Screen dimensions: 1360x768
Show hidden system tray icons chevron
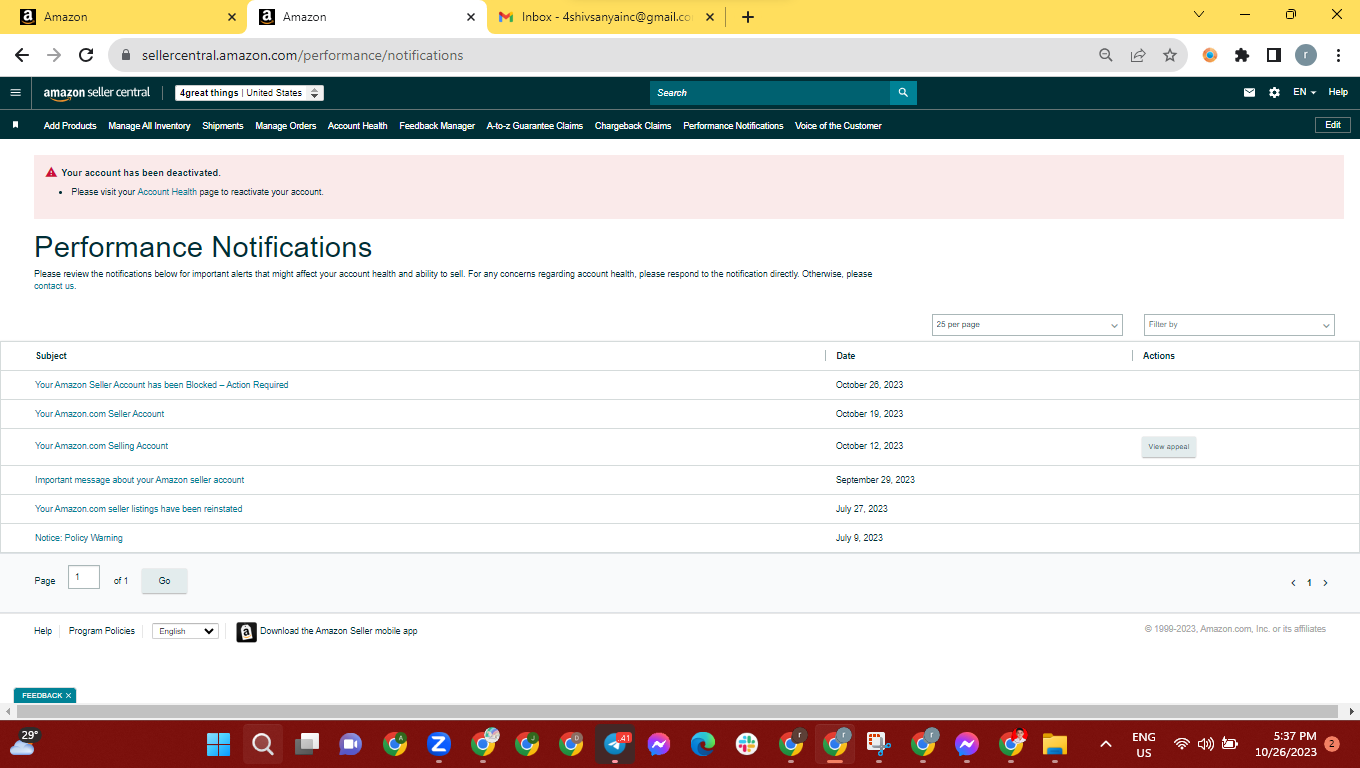coord(1105,744)
